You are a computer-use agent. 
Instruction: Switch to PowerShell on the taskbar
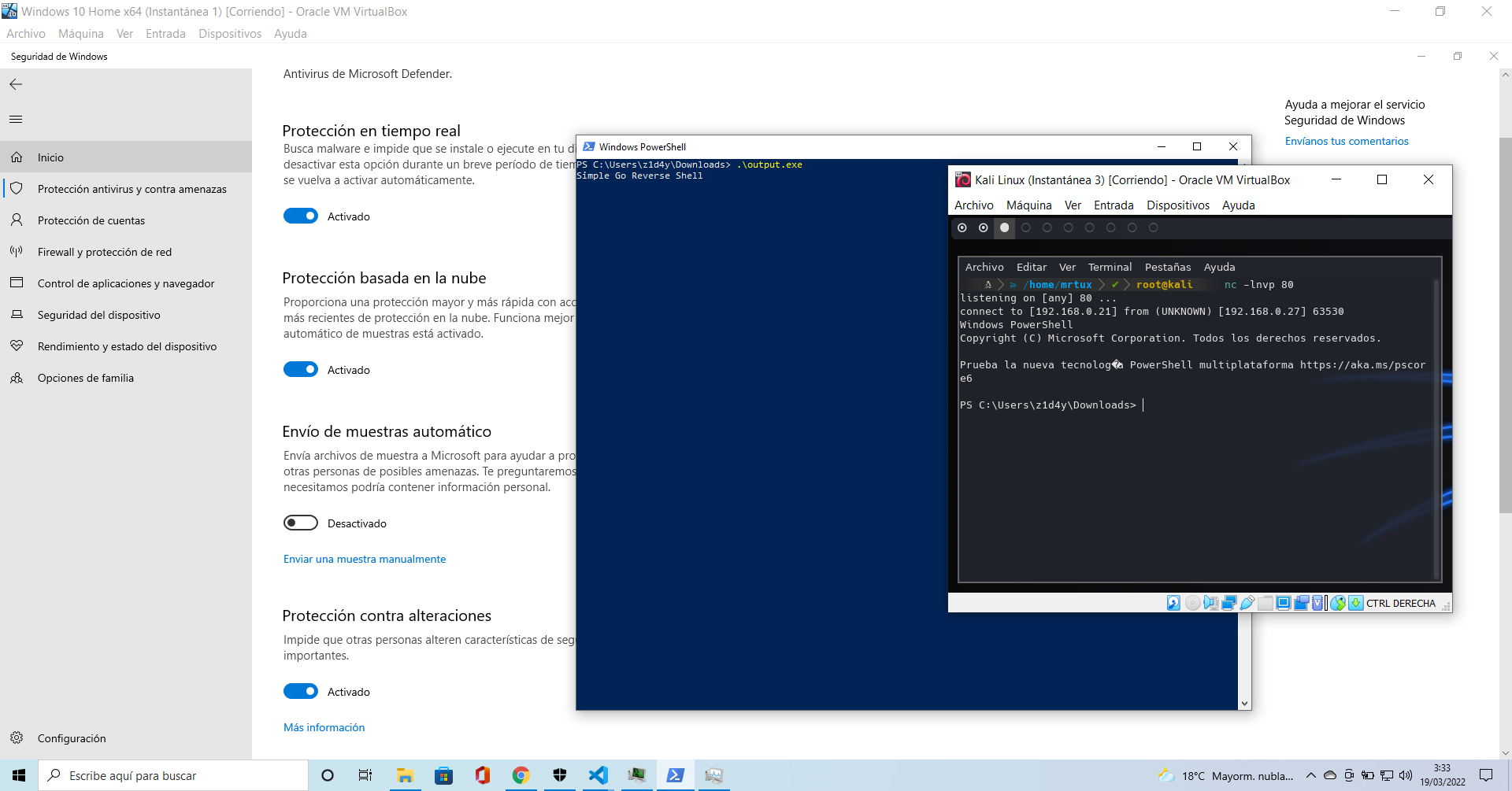[675, 775]
